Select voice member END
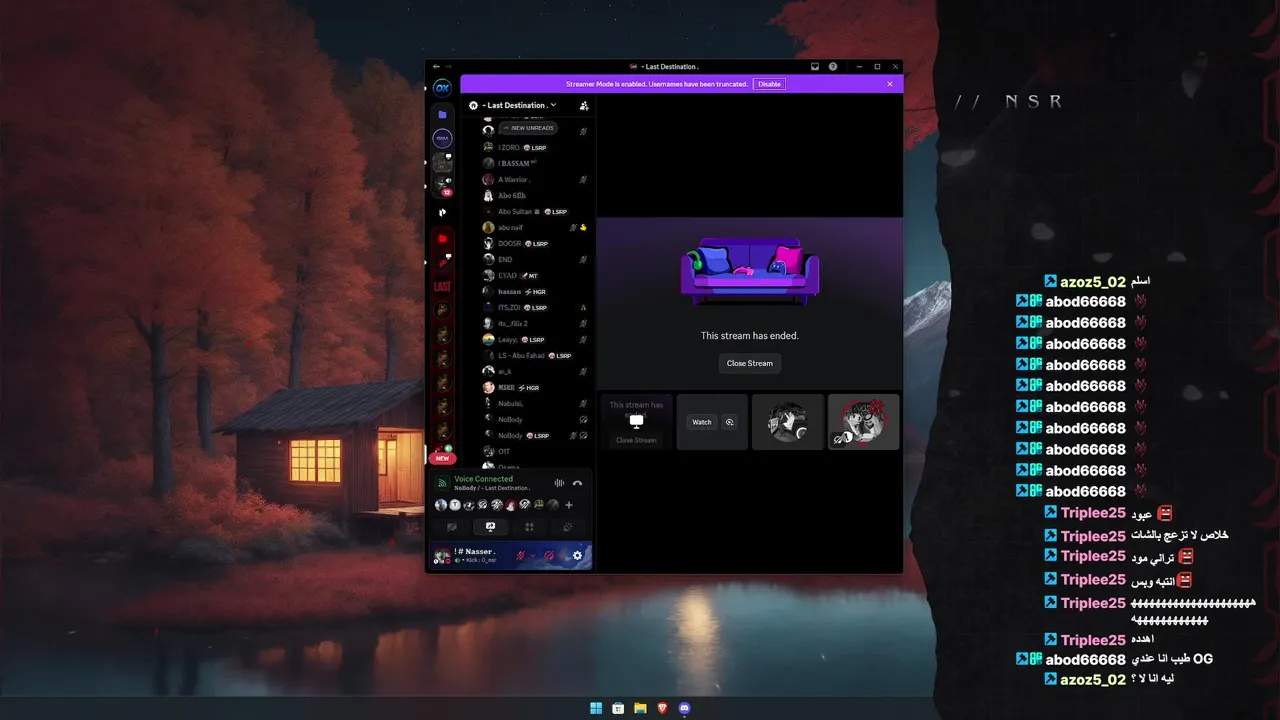 point(535,259)
